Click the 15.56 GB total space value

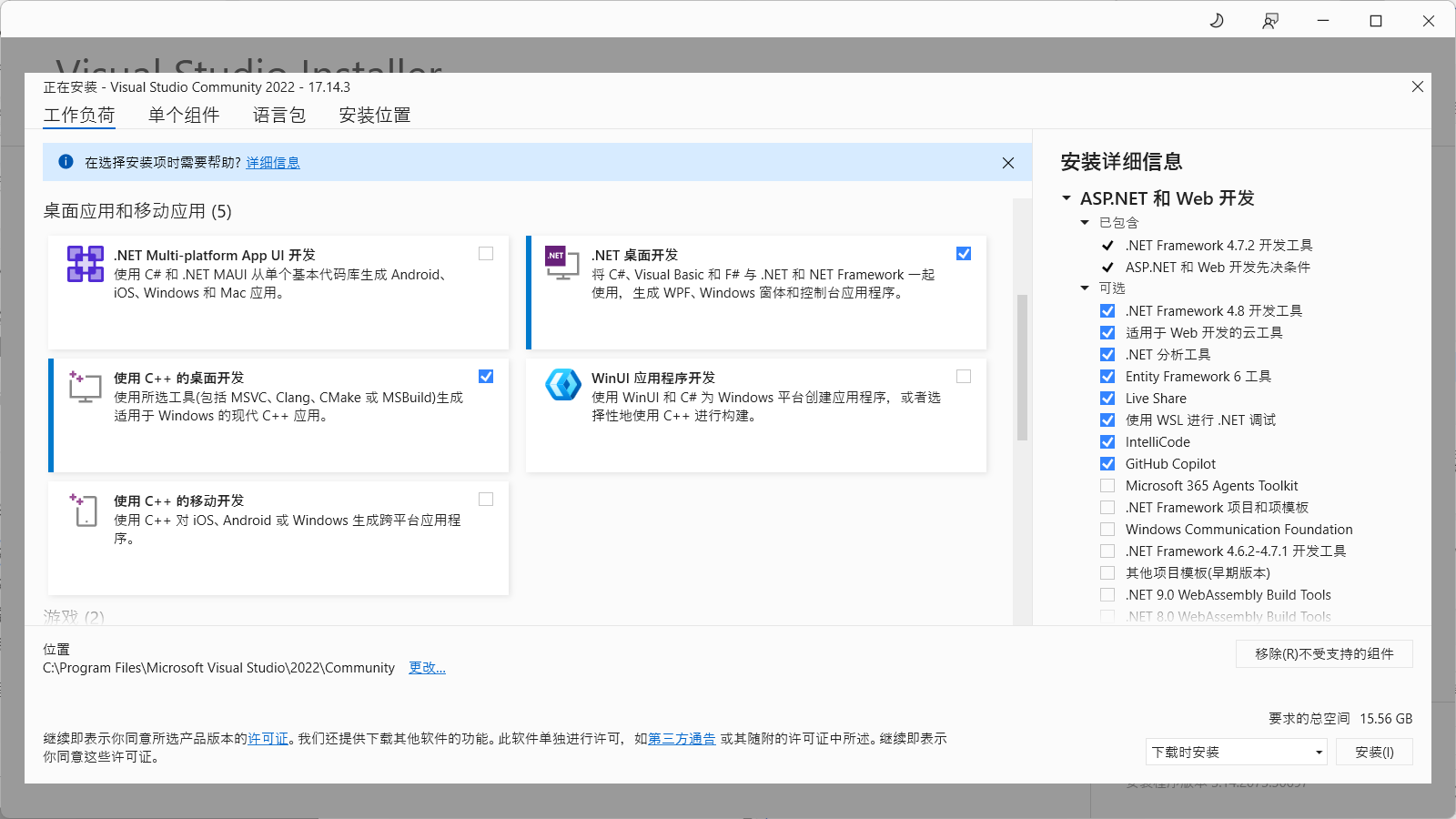click(x=1386, y=719)
